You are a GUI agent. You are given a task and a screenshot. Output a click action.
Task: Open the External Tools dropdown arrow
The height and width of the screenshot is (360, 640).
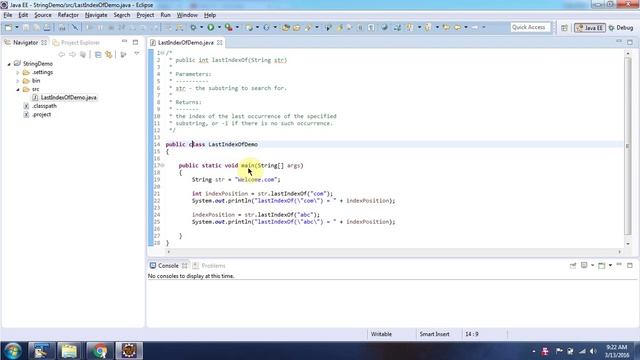(237, 27)
